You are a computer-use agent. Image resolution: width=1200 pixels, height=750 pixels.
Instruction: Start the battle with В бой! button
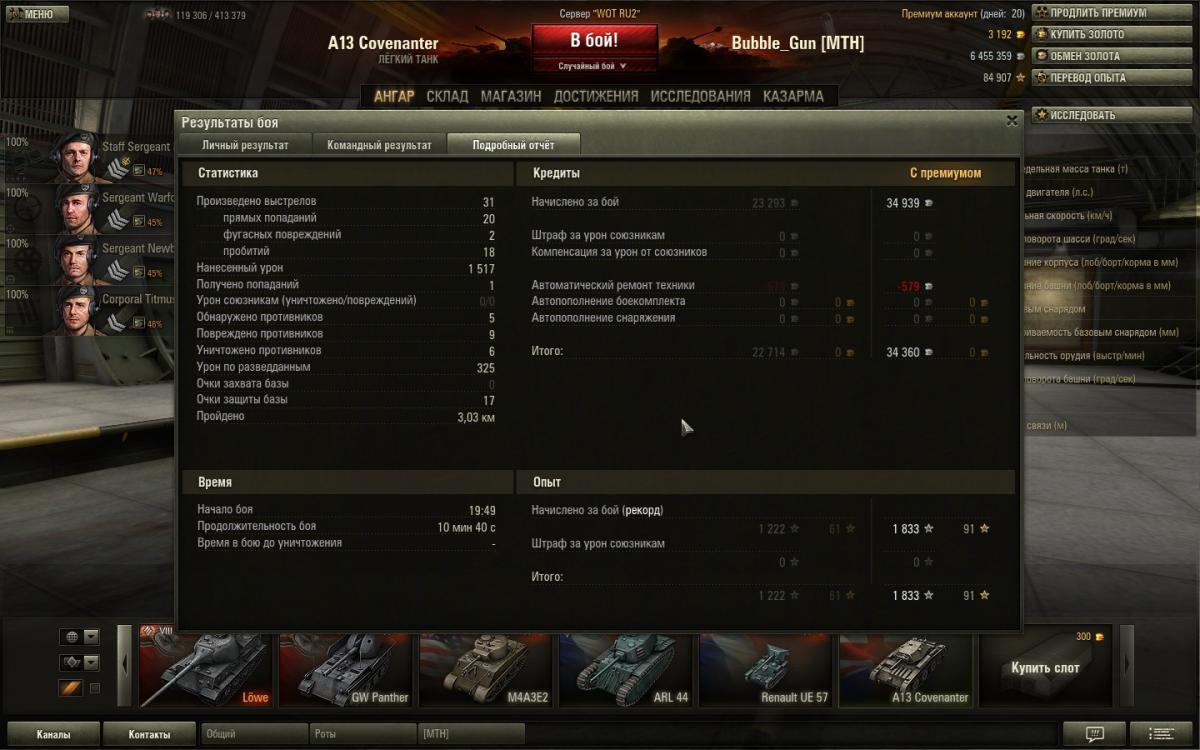point(594,41)
